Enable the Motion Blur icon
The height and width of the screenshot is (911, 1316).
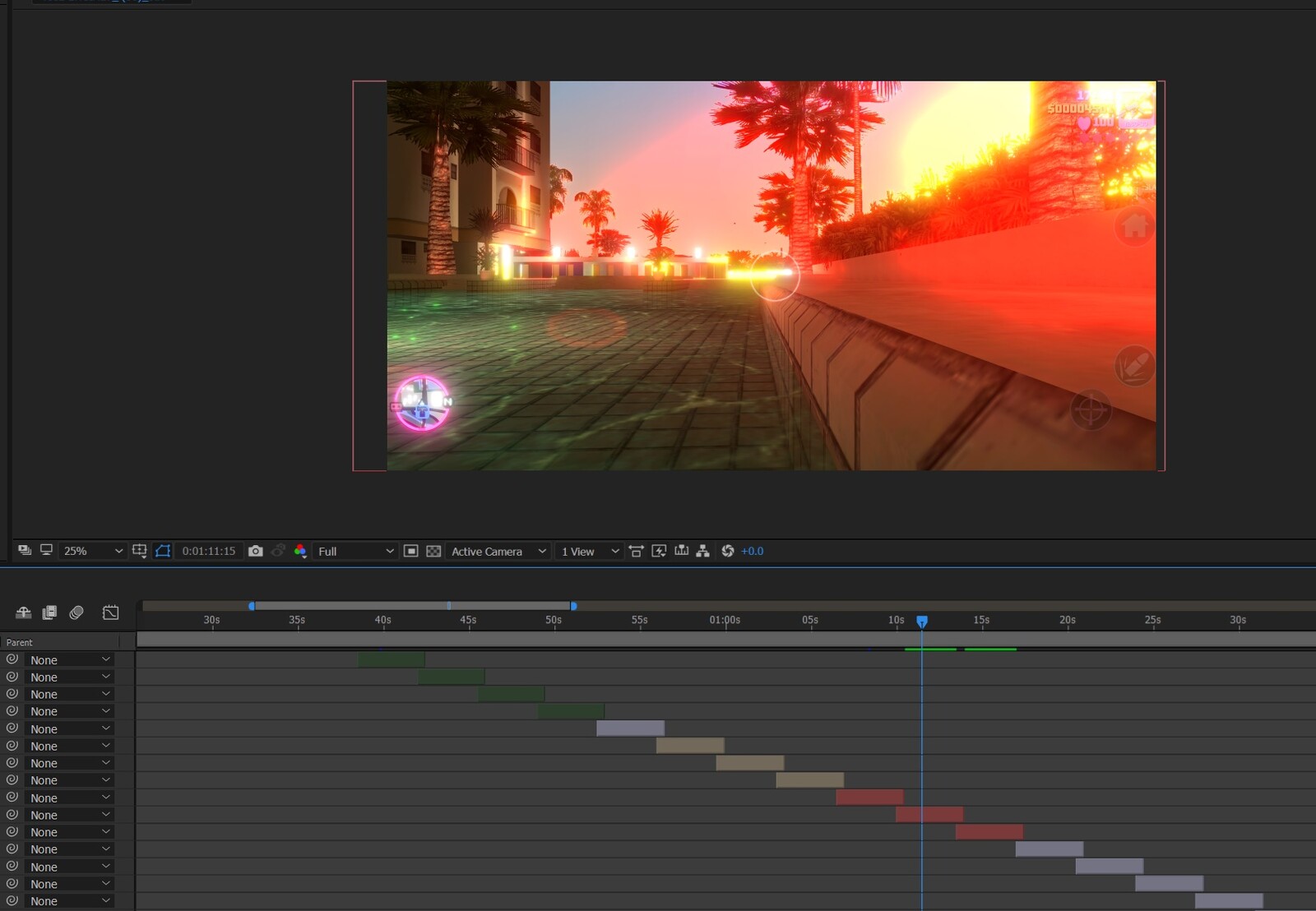76,613
